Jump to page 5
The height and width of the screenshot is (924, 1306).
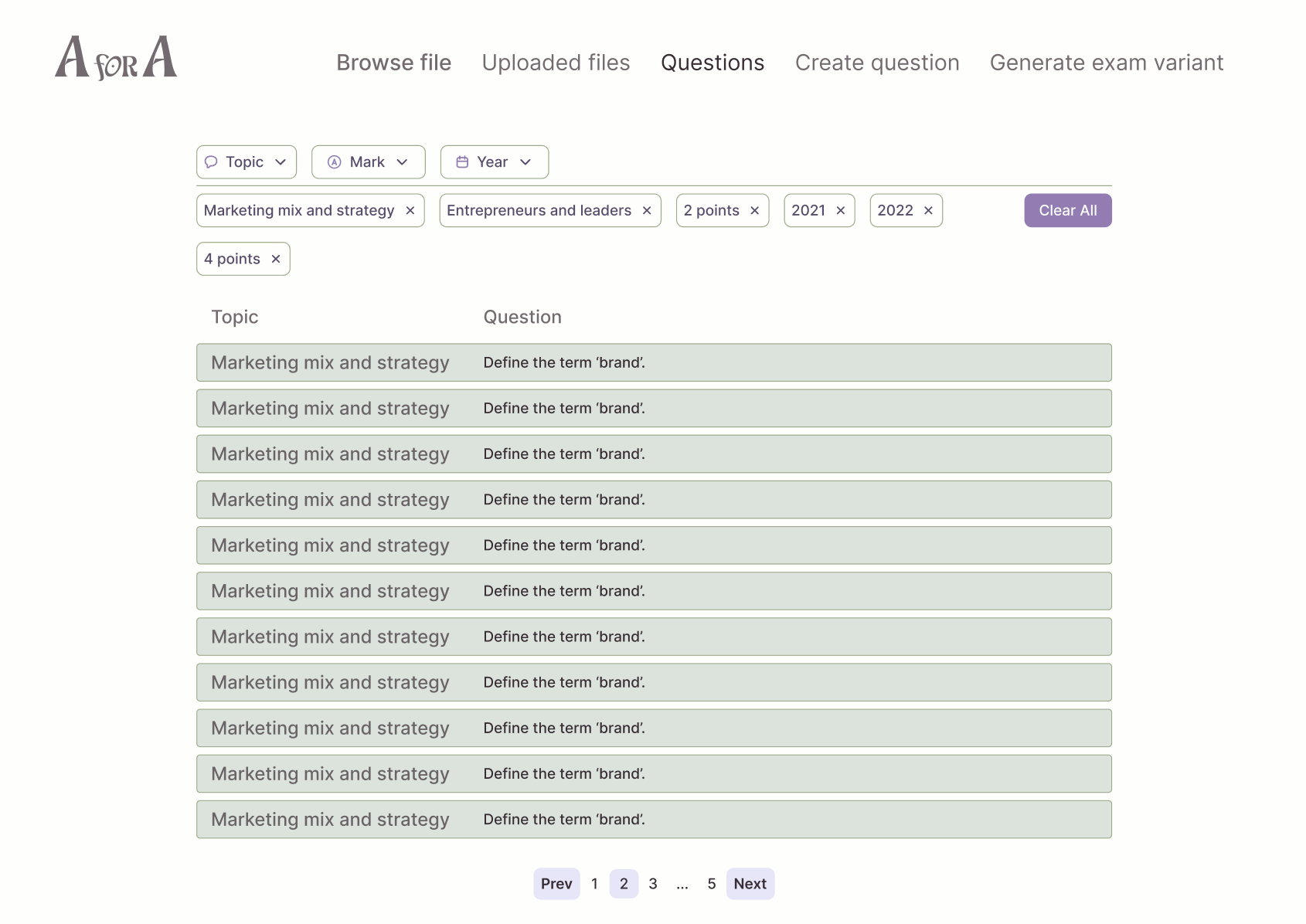coord(712,884)
